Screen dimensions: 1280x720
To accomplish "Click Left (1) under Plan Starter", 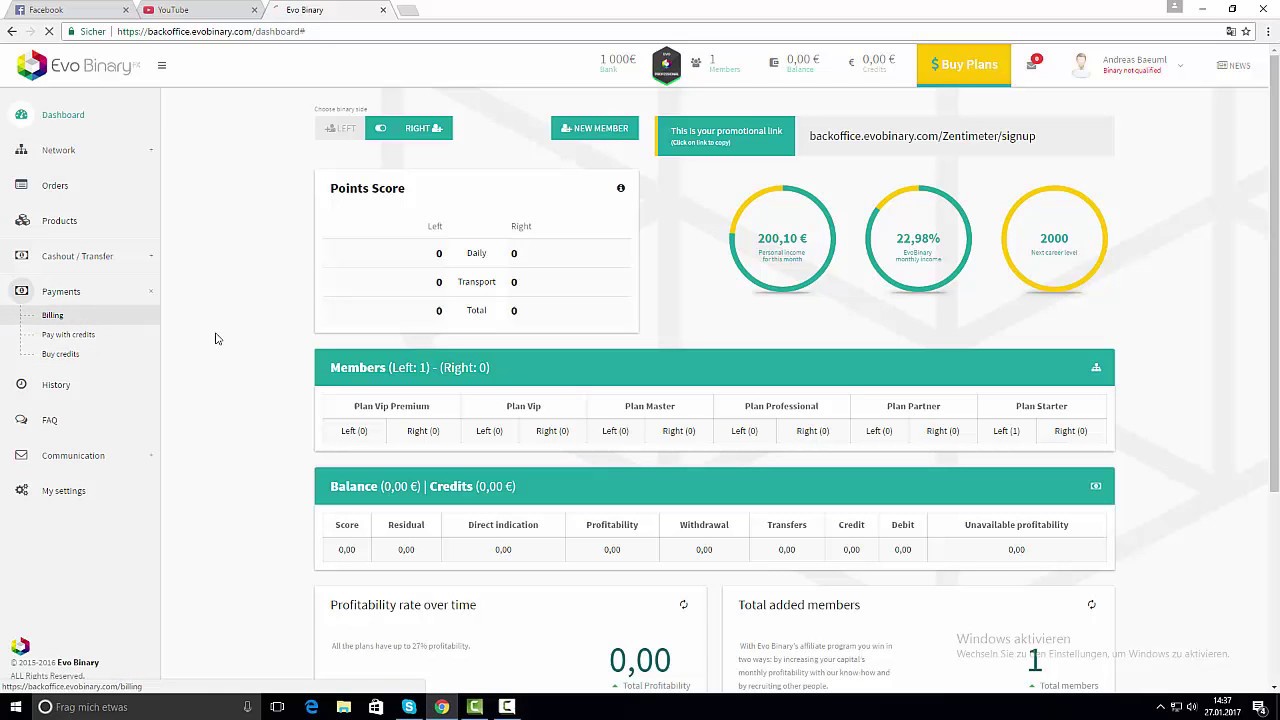I will pyautogui.click(x=1006, y=431).
